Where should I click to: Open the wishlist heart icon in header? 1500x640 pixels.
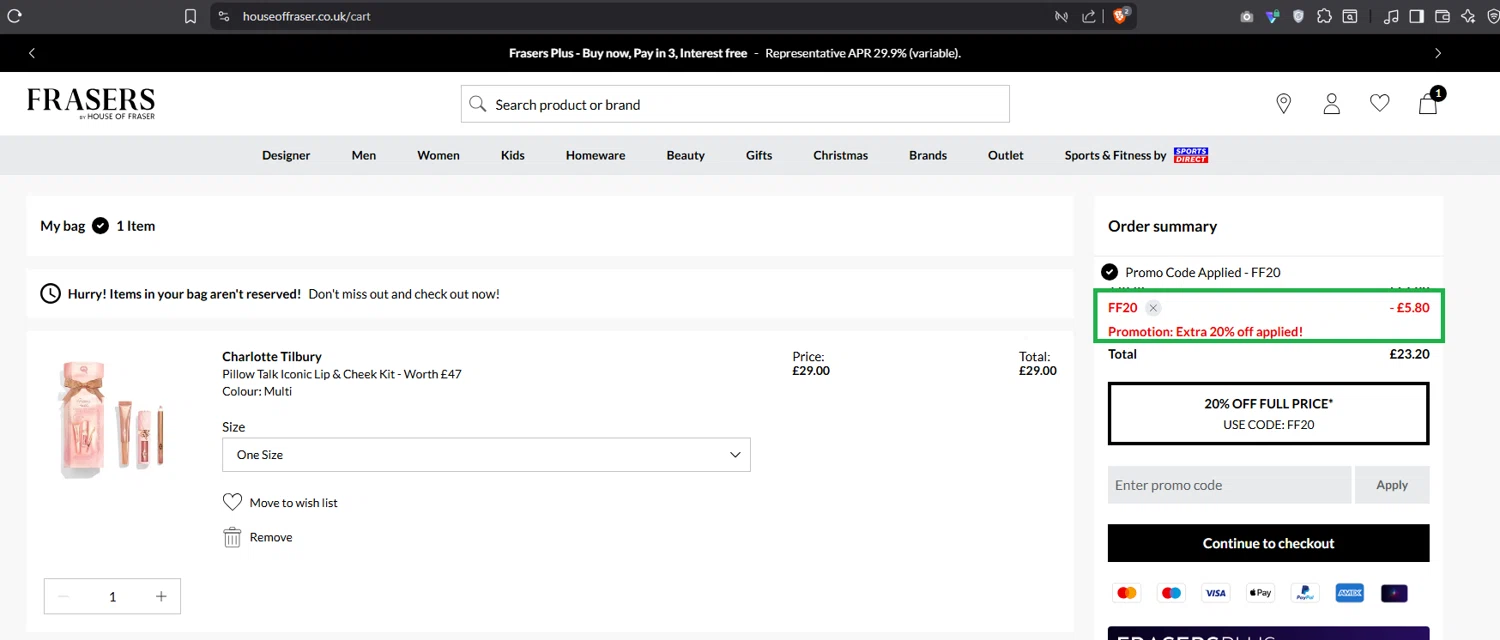(x=1380, y=103)
